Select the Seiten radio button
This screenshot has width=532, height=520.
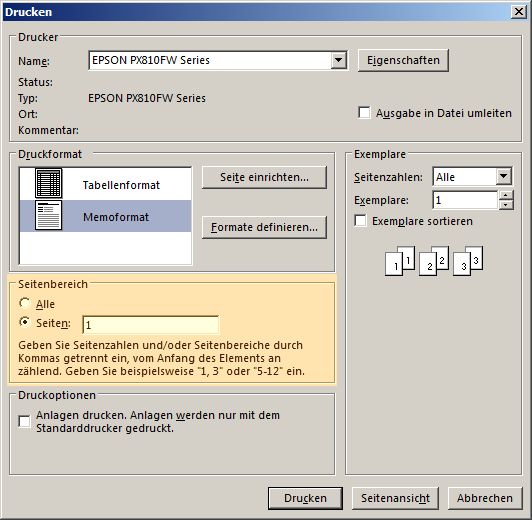(24, 322)
